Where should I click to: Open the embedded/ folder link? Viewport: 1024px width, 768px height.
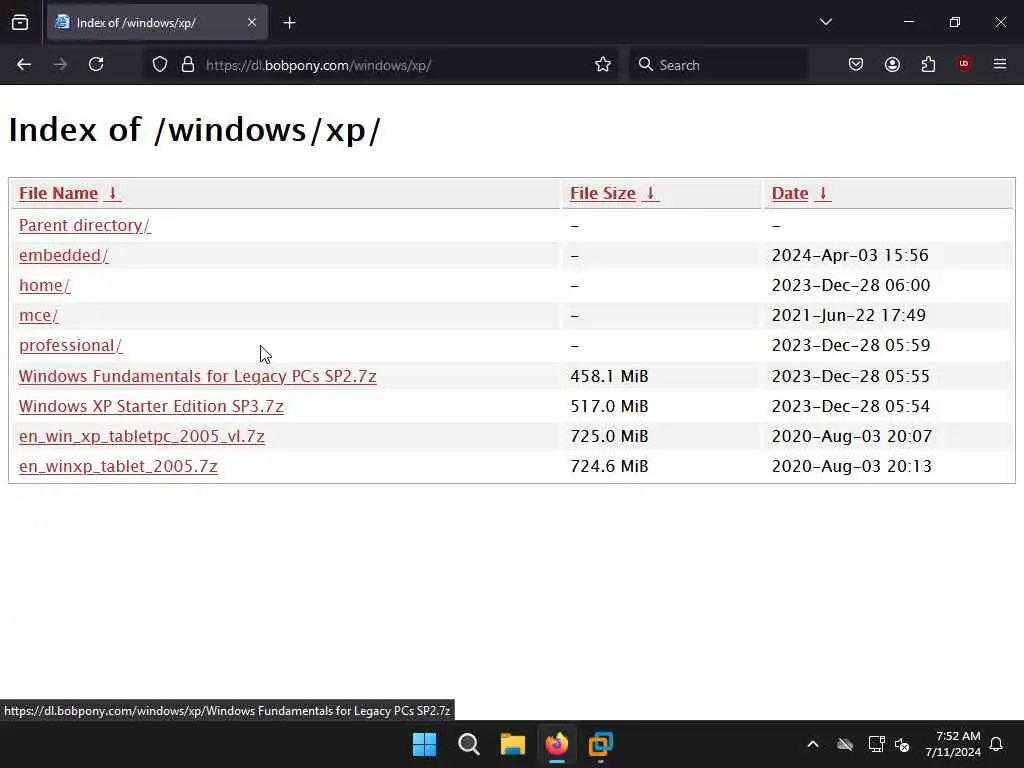click(63, 255)
